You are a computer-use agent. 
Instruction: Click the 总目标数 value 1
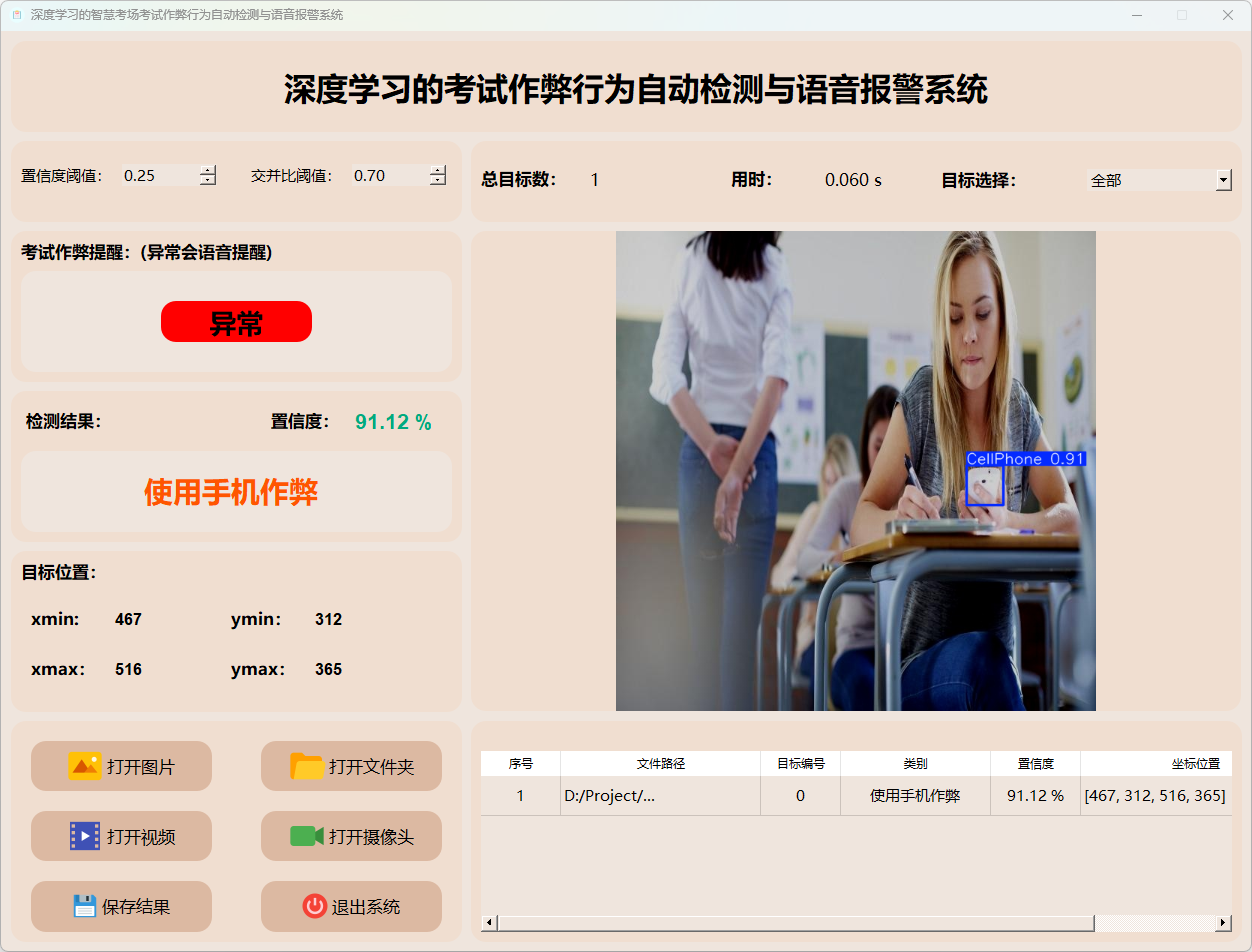pyautogui.click(x=594, y=180)
